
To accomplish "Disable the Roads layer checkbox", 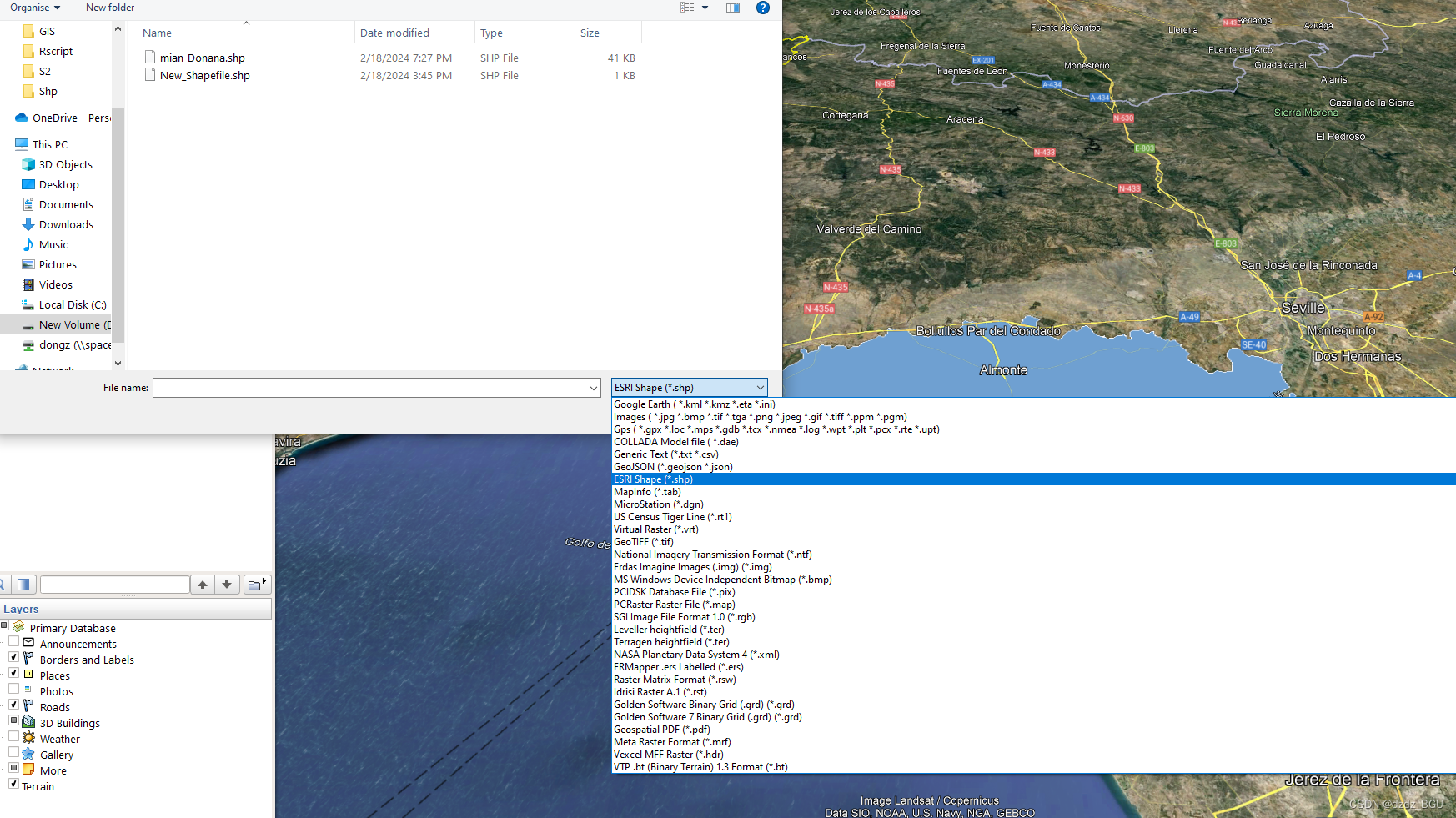I will [13, 704].
